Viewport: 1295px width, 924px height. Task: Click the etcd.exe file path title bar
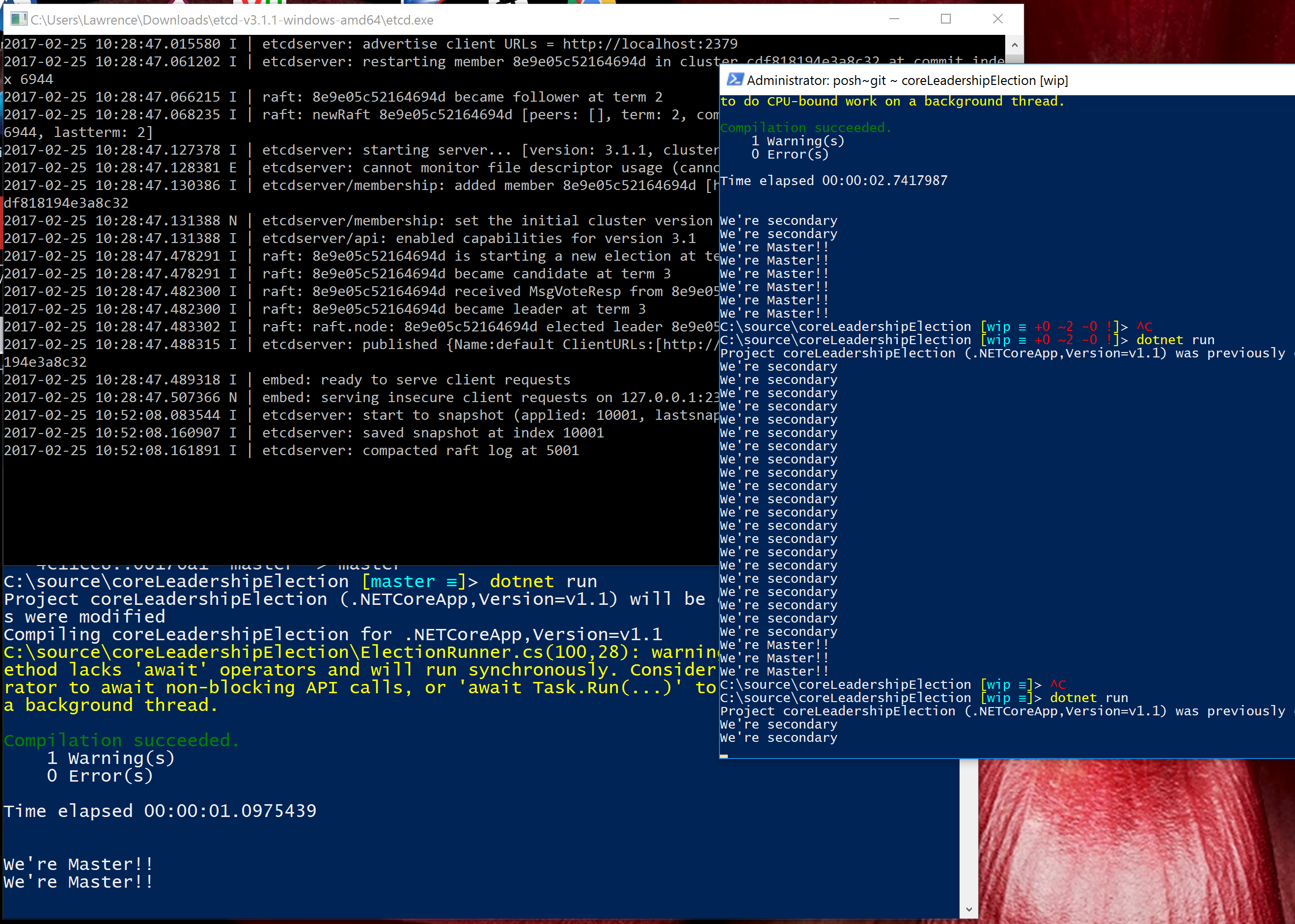[232, 21]
